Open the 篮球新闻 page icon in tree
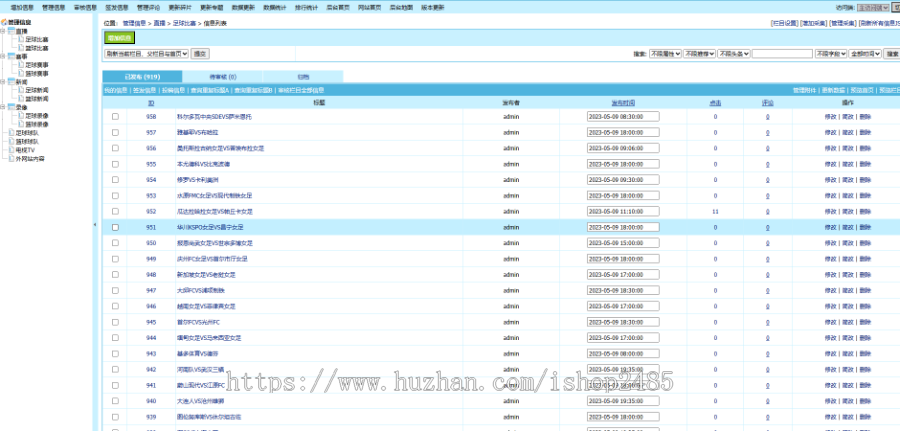Screen dimensions: 900x431 tap(21, 99)
